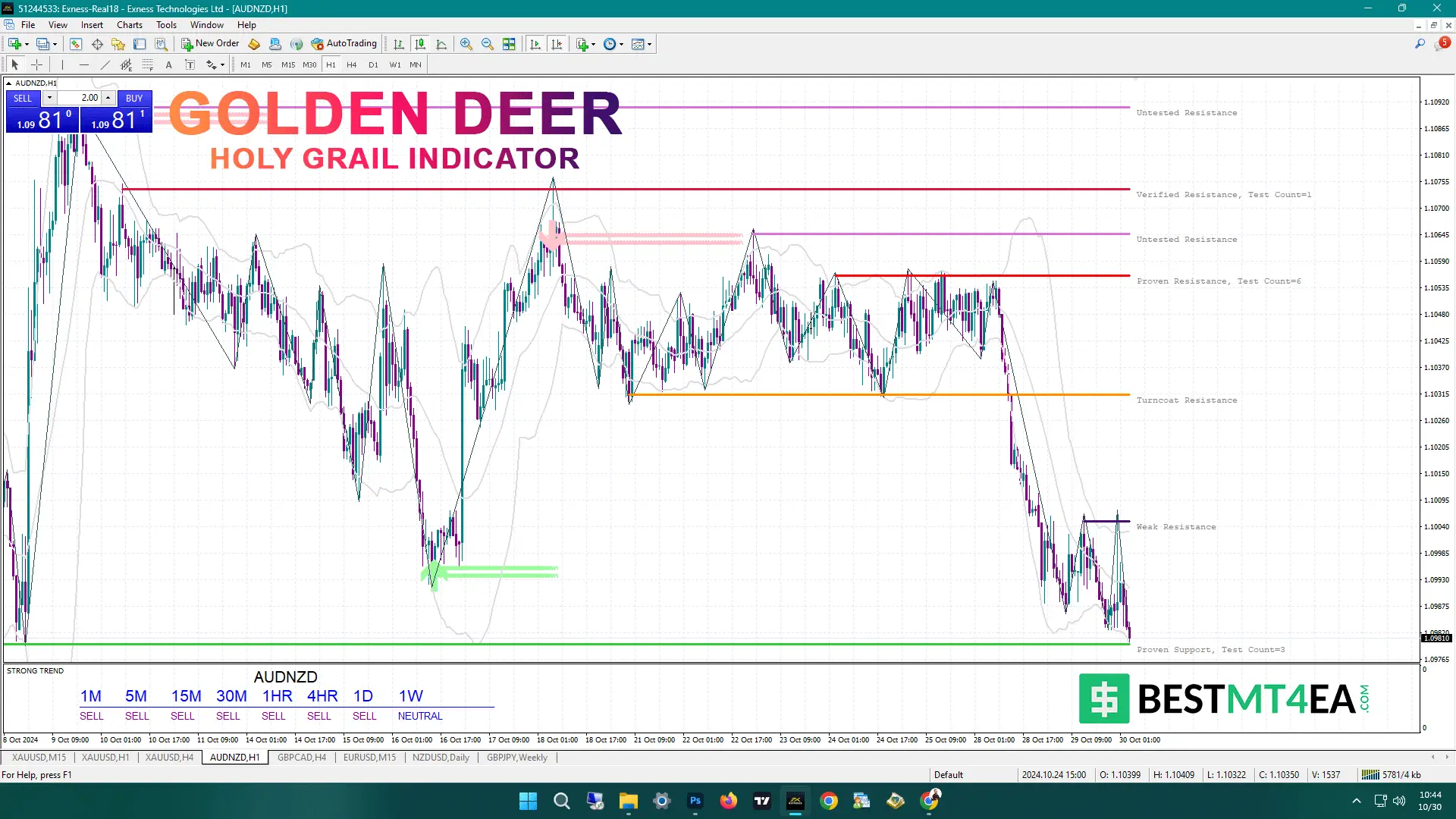Switch timeframe to H4

pyautogui.click(x=351, y=64)
